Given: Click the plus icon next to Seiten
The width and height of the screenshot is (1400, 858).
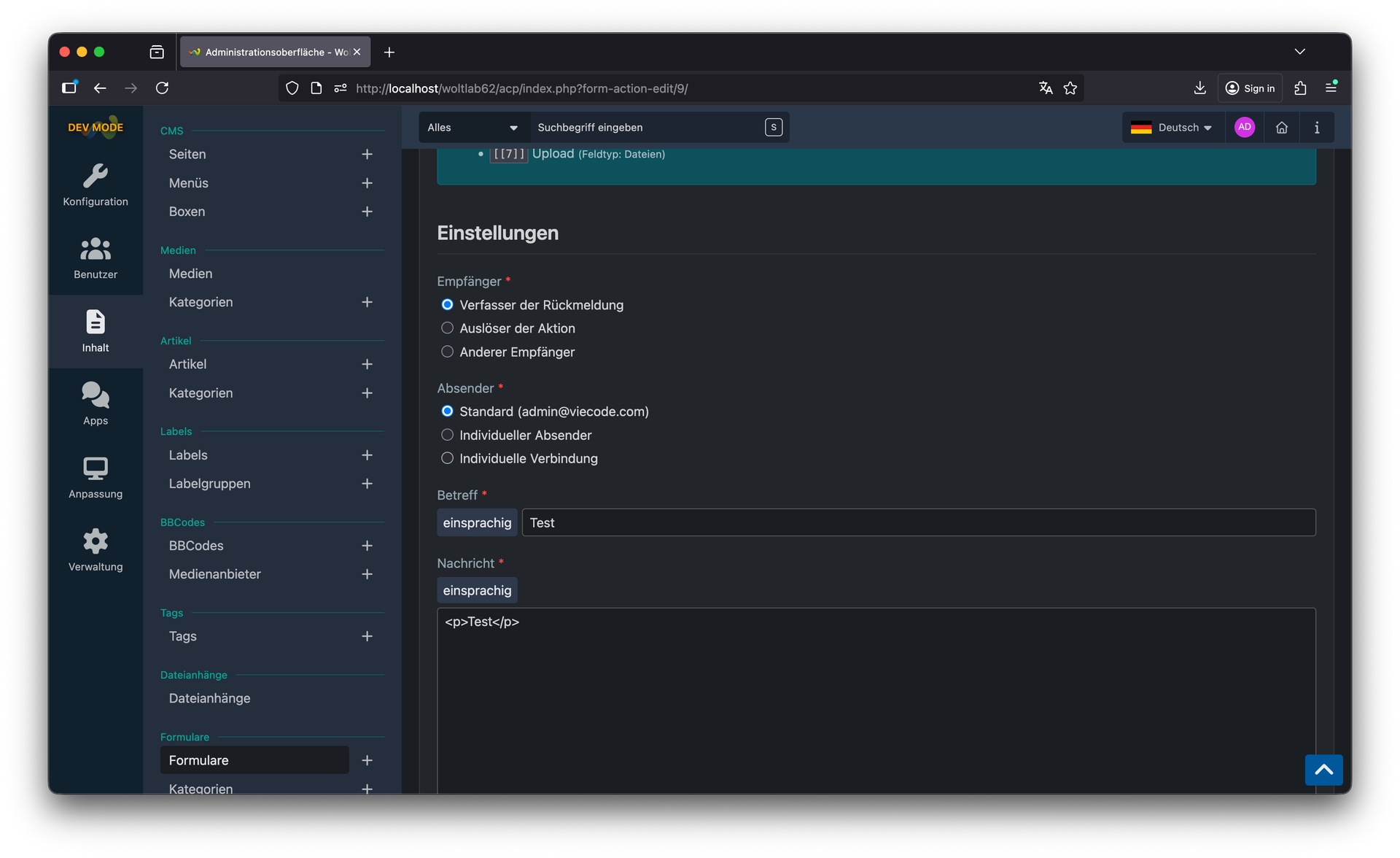Looking at the screenshot, I should tap(367, 154).
